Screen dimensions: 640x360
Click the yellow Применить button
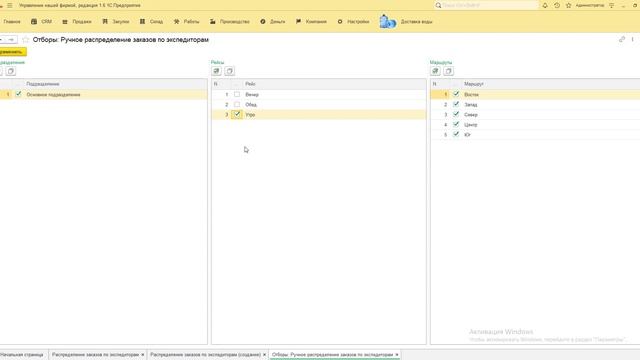(13, 52)
